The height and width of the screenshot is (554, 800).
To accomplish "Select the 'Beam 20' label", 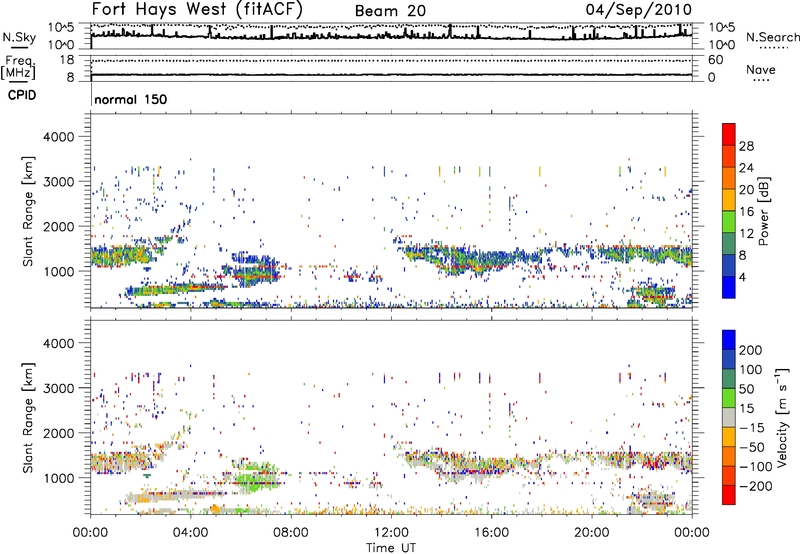I will click(x=390, y=11).
